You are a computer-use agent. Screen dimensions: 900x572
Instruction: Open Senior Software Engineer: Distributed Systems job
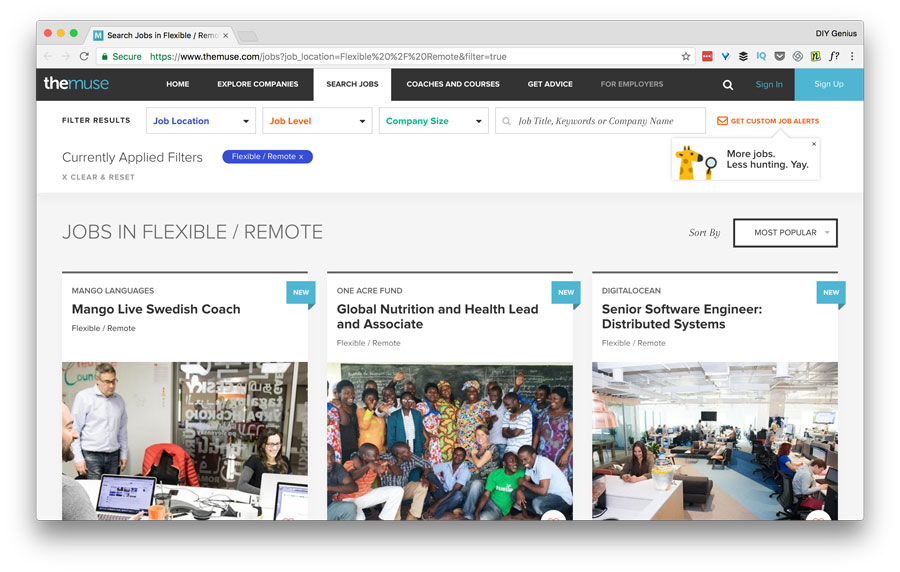[682, 317]
